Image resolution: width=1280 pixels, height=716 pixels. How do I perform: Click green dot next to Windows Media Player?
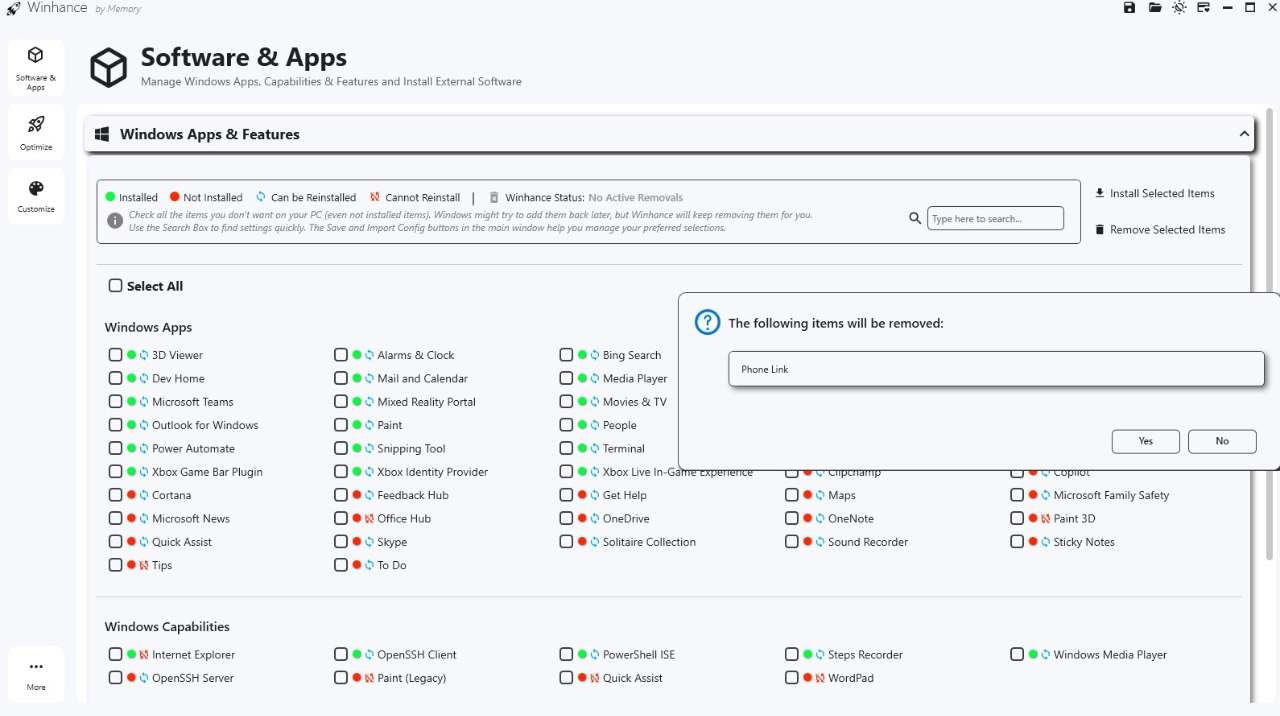(1033, 655)
